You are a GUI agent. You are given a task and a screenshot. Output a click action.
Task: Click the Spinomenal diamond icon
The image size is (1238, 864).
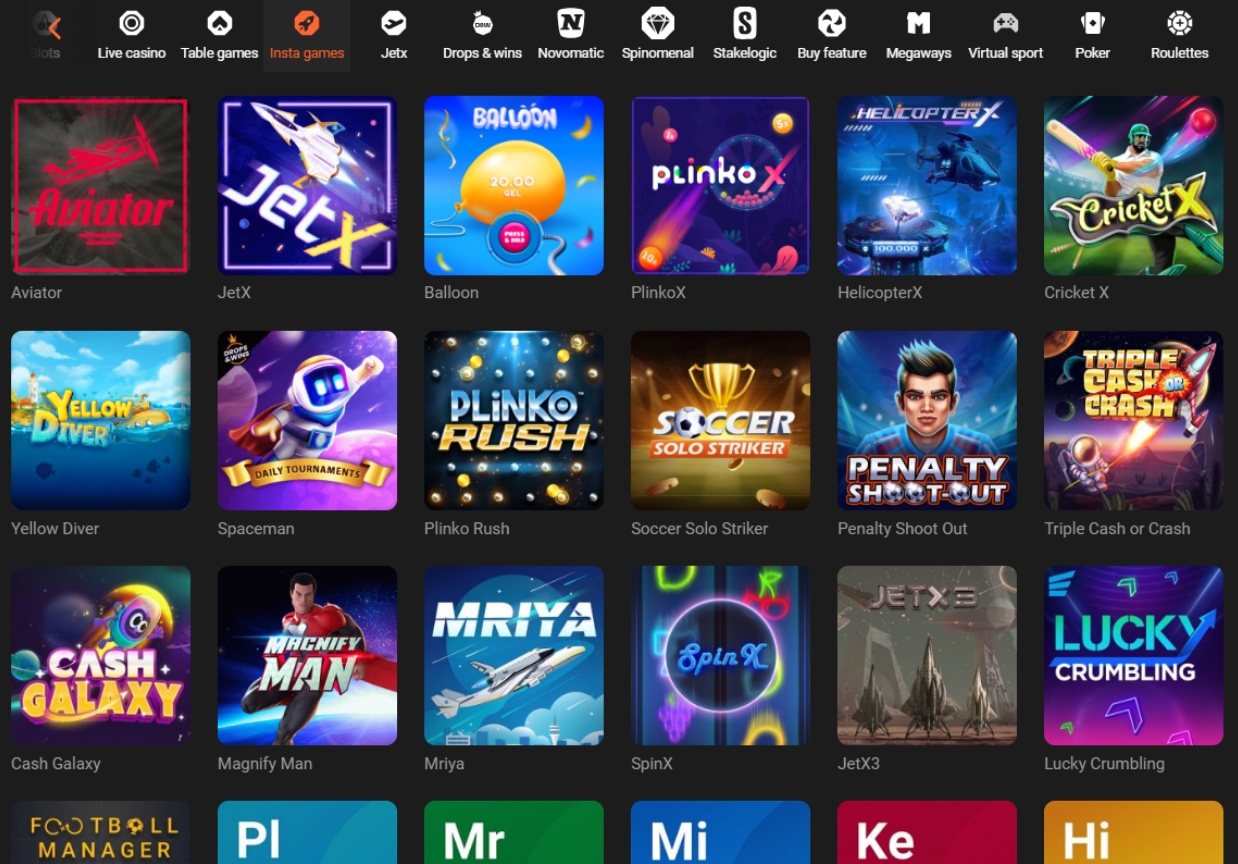658,23
